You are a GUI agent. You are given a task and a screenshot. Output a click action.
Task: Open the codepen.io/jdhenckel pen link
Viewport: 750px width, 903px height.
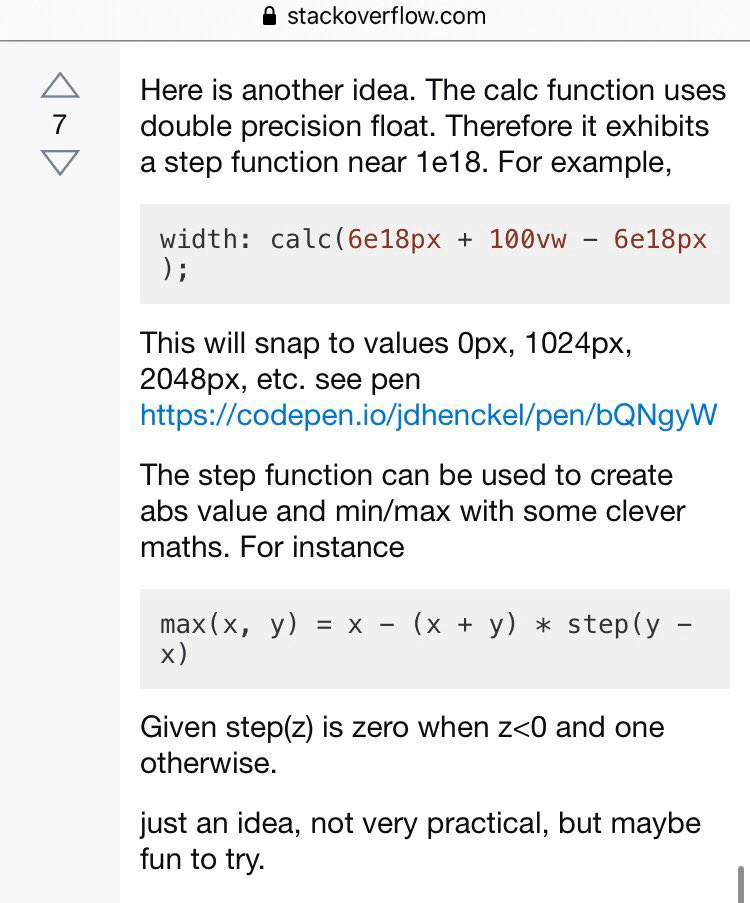[429, 415]
